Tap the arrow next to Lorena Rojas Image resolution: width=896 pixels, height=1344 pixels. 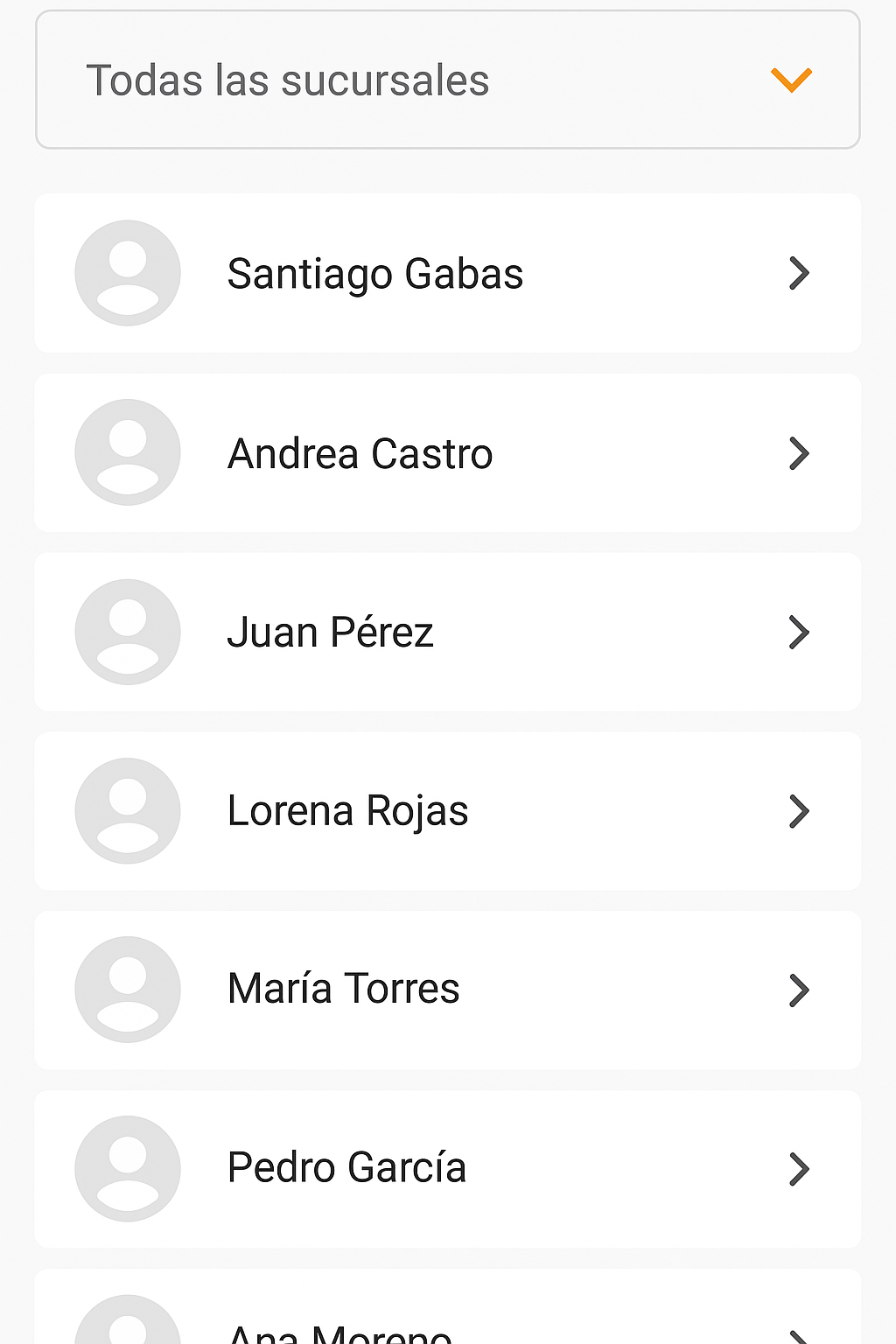(799, 811)
